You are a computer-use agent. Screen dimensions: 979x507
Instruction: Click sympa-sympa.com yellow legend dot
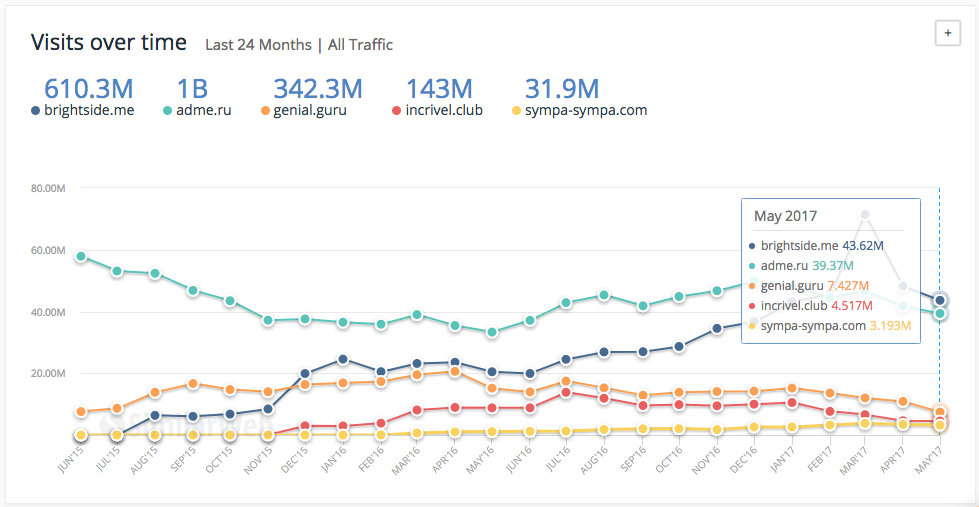[x=516, y=111]
